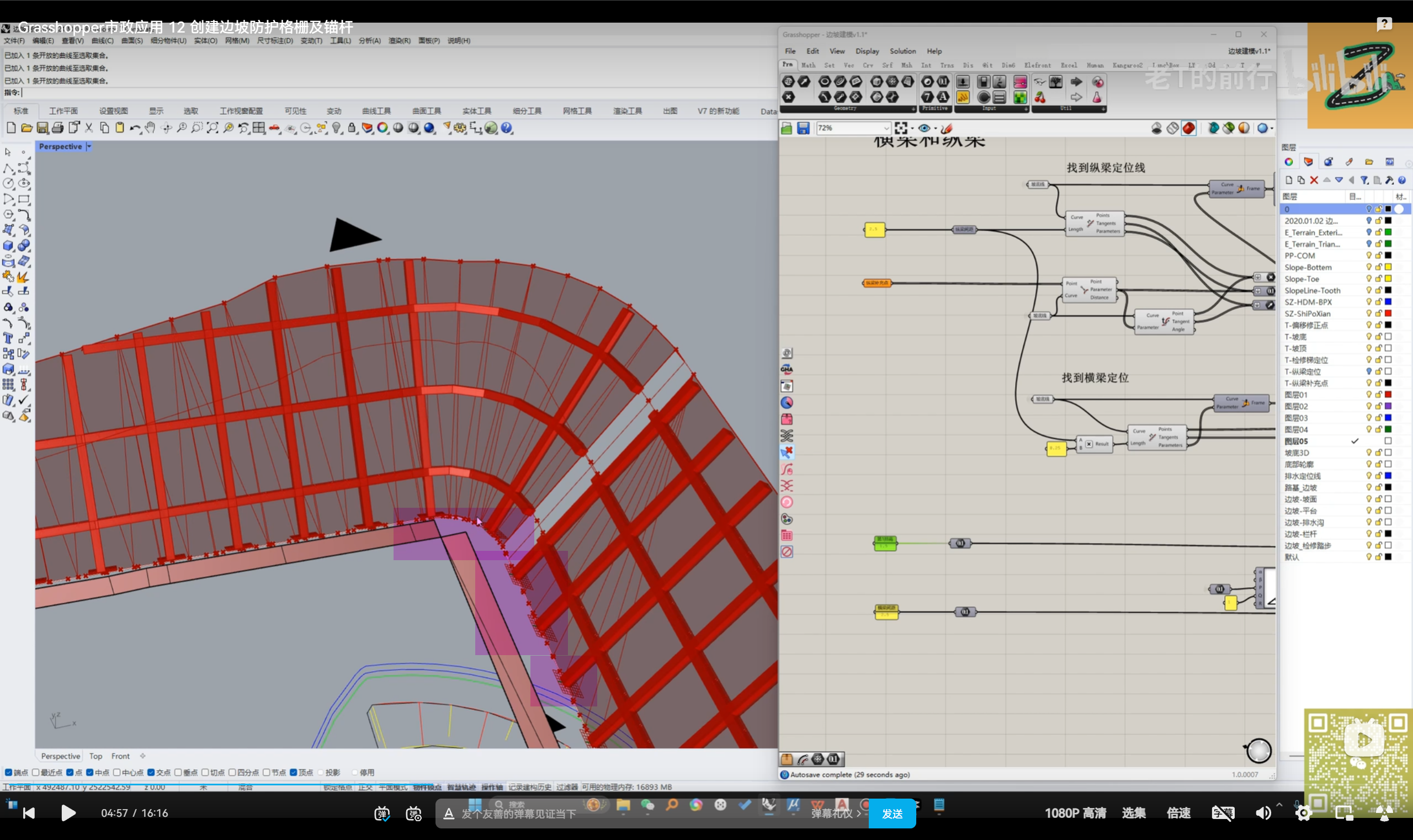Click the Save file icon in Rhino toolbar

pos(43,128)
